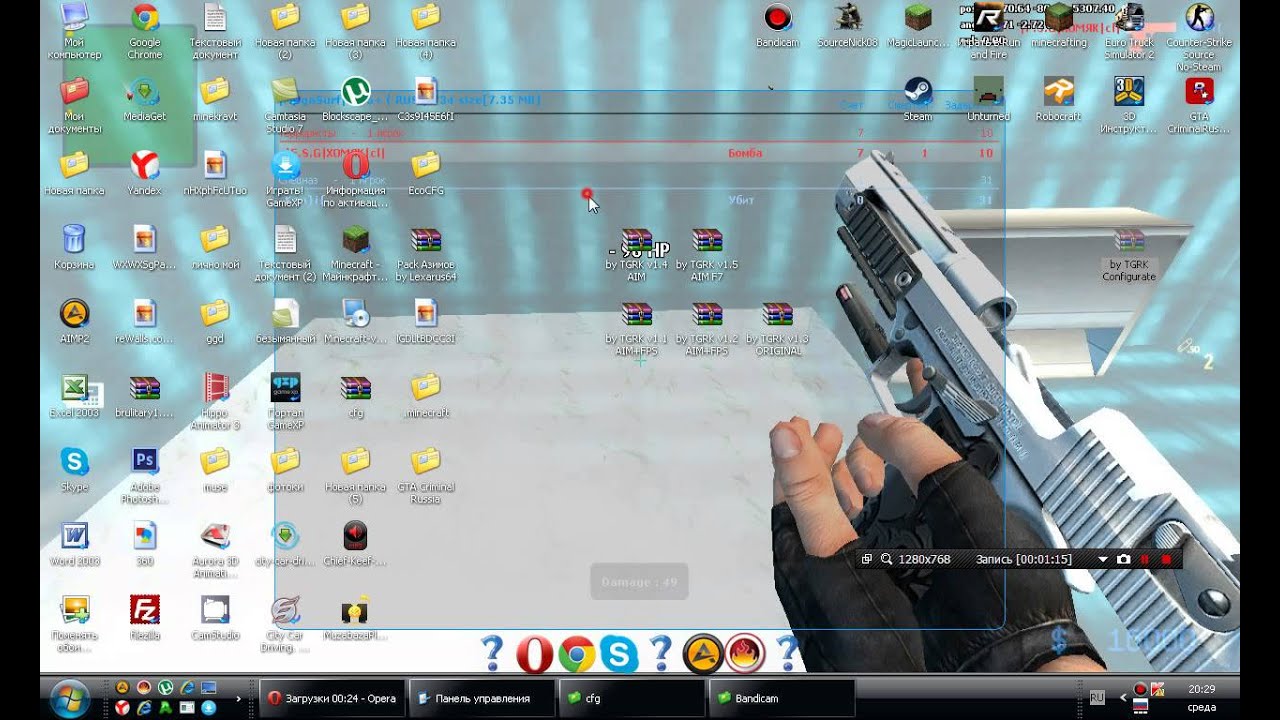This screenshot has height=720, width=1280.
Task: Open Bandicam desktop shortcut
Action: [777, 17]
